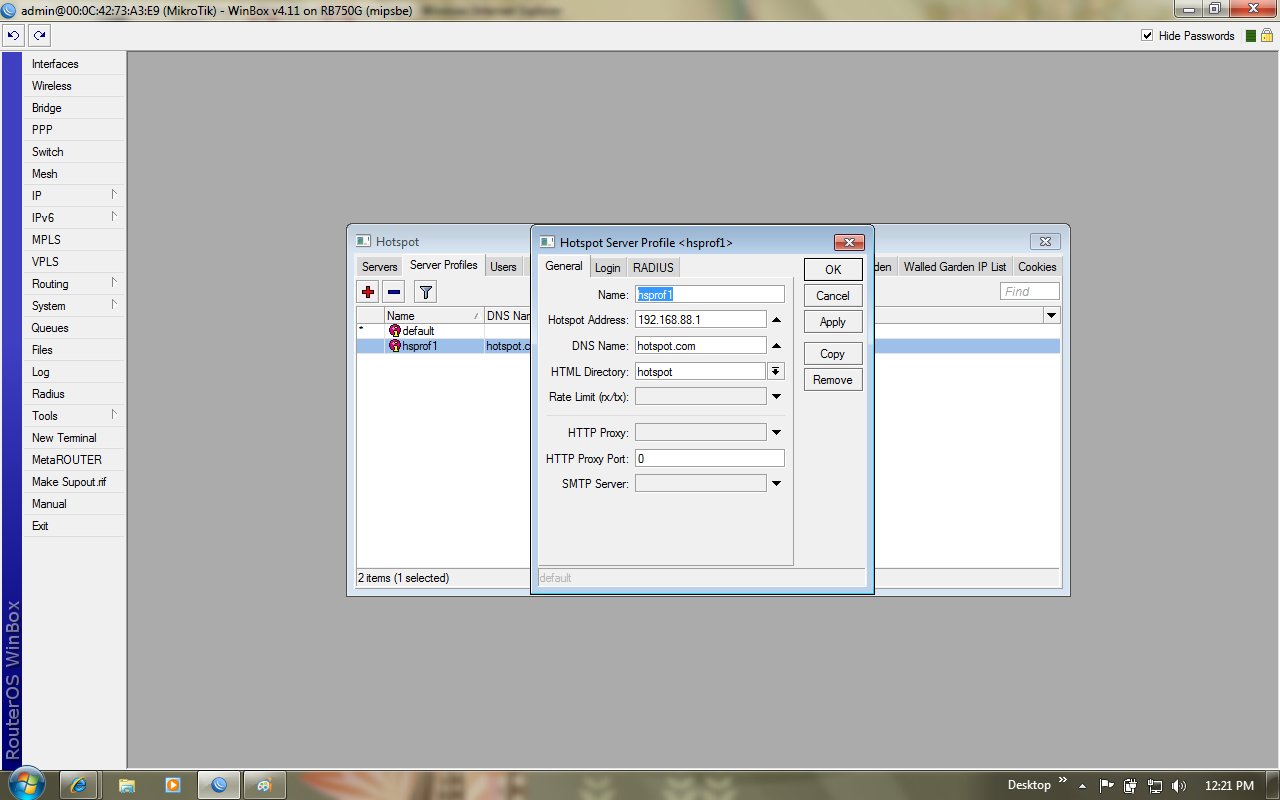
Task: Click the Remove button
Action: (x=833, y=380)
